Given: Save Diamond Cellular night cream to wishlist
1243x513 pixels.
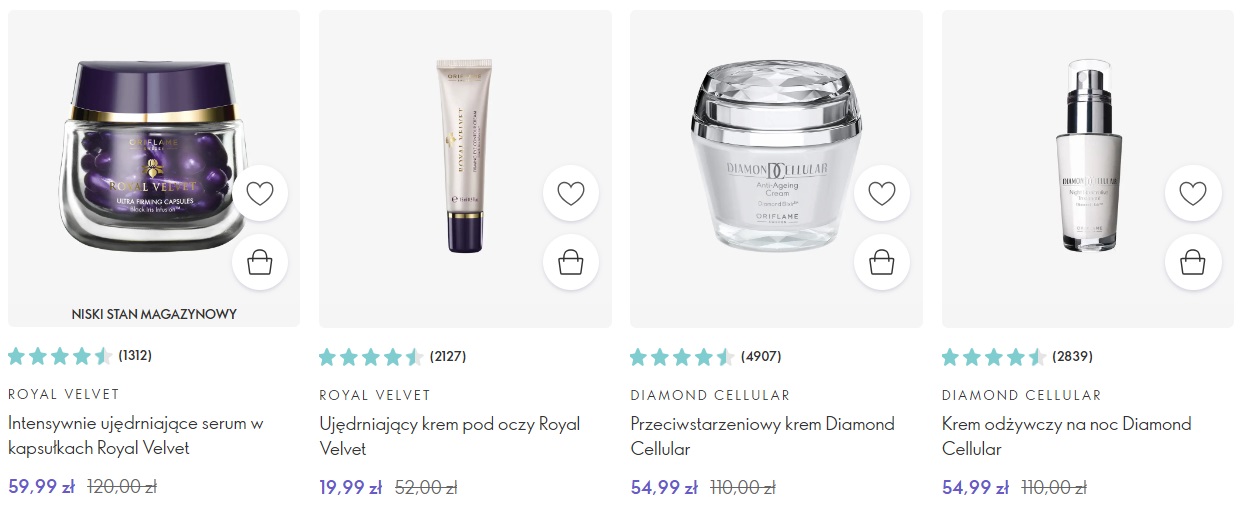Looking at the screenshot, I should click(1193, 193).
